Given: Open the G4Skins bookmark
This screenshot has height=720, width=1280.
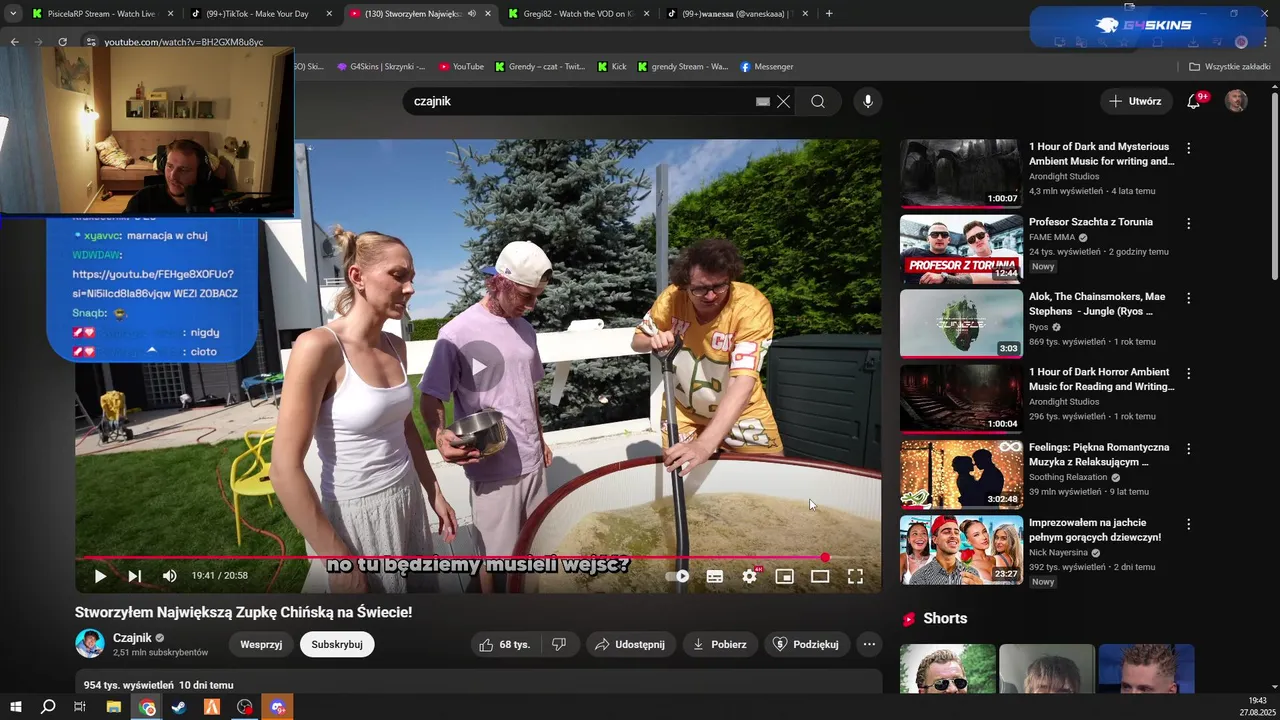Looking at the screenshot, I should (x=381, y=67).
